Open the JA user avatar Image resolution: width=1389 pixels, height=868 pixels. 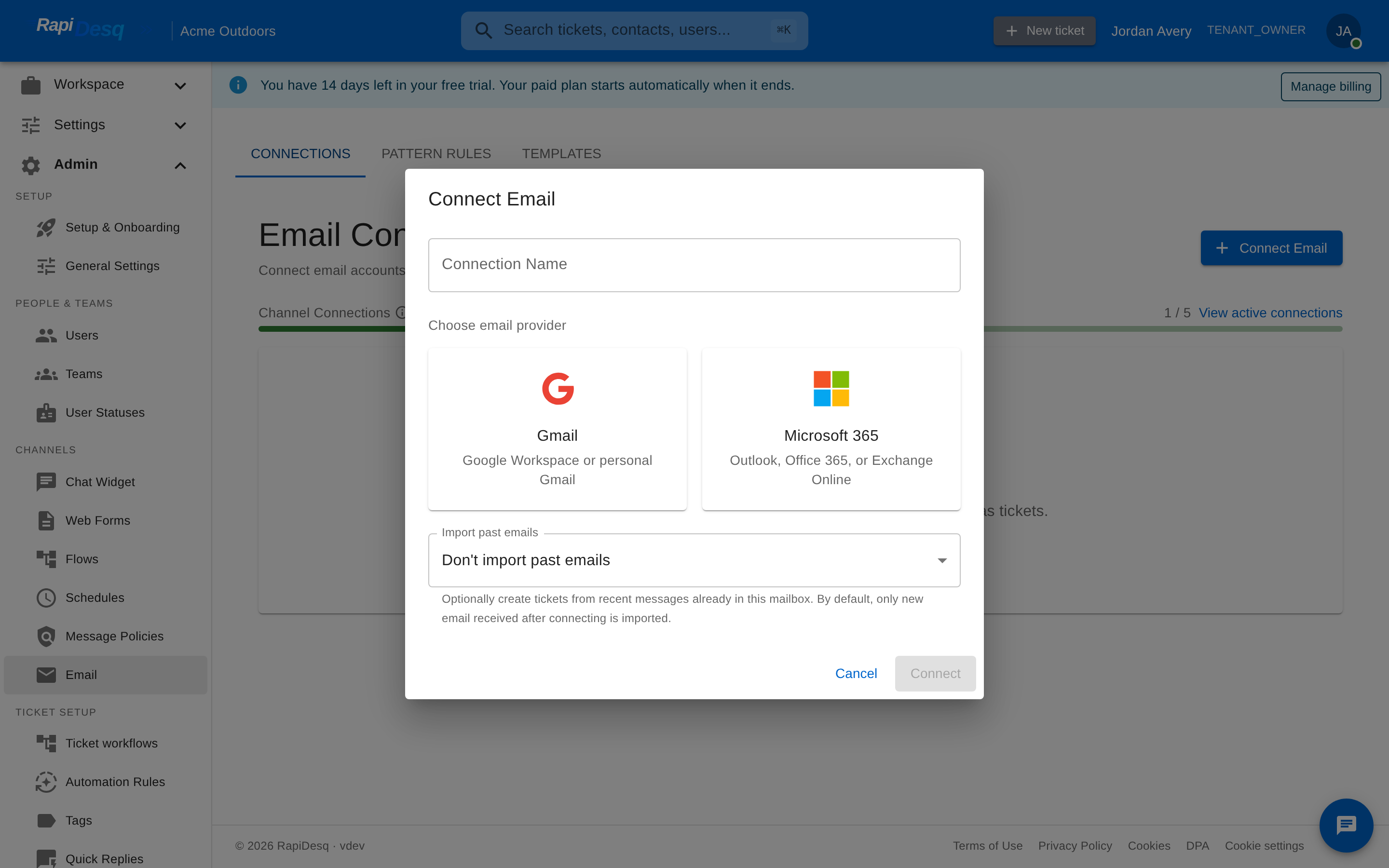(x=1343, y=31)
